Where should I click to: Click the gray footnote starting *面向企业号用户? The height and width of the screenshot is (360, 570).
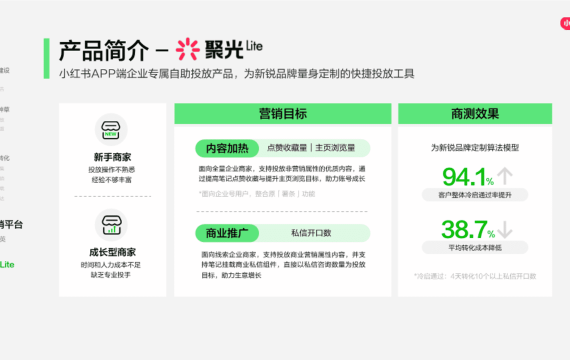[257, 194]
